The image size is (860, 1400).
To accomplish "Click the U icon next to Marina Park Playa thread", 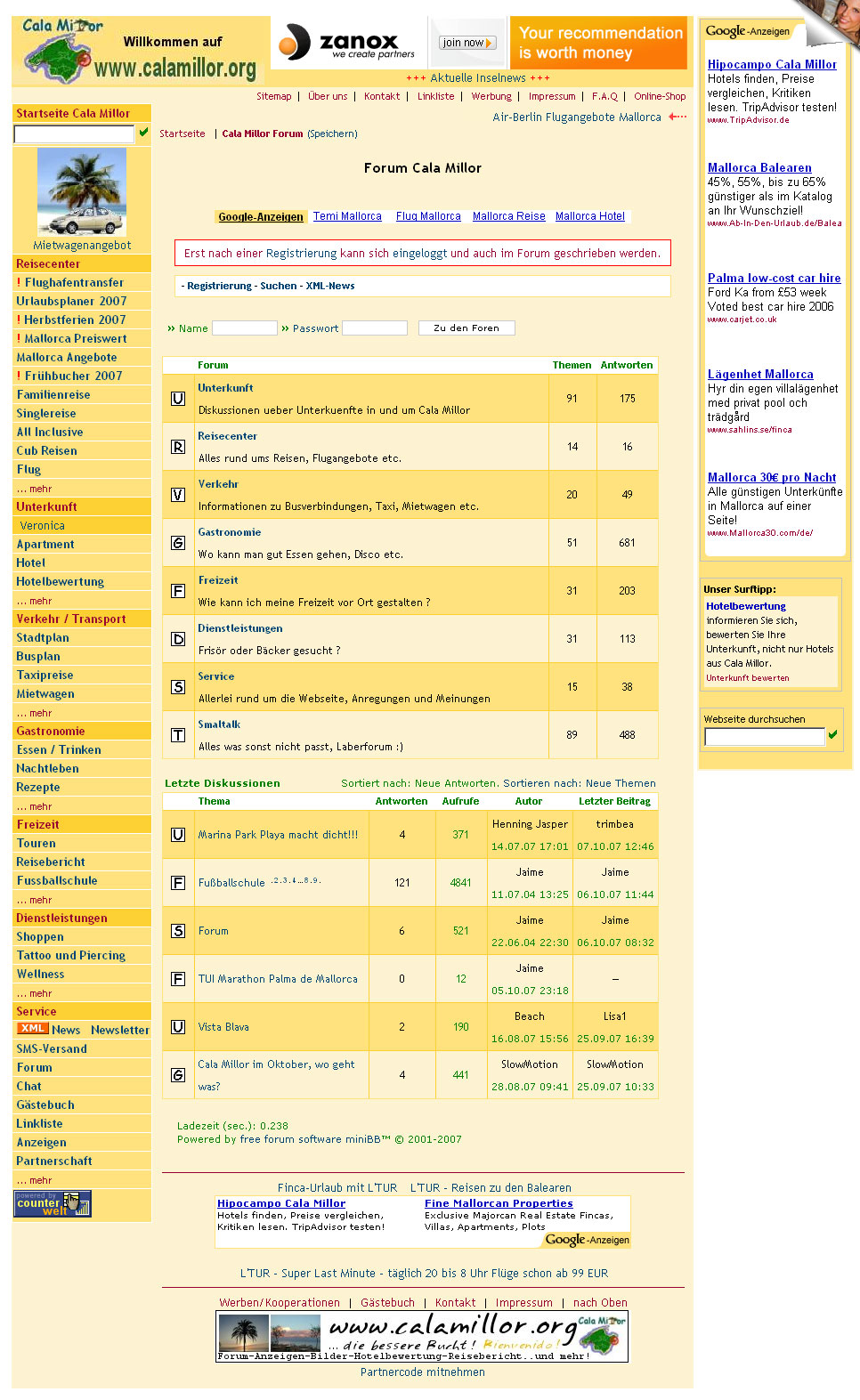I will pos(178,835).
